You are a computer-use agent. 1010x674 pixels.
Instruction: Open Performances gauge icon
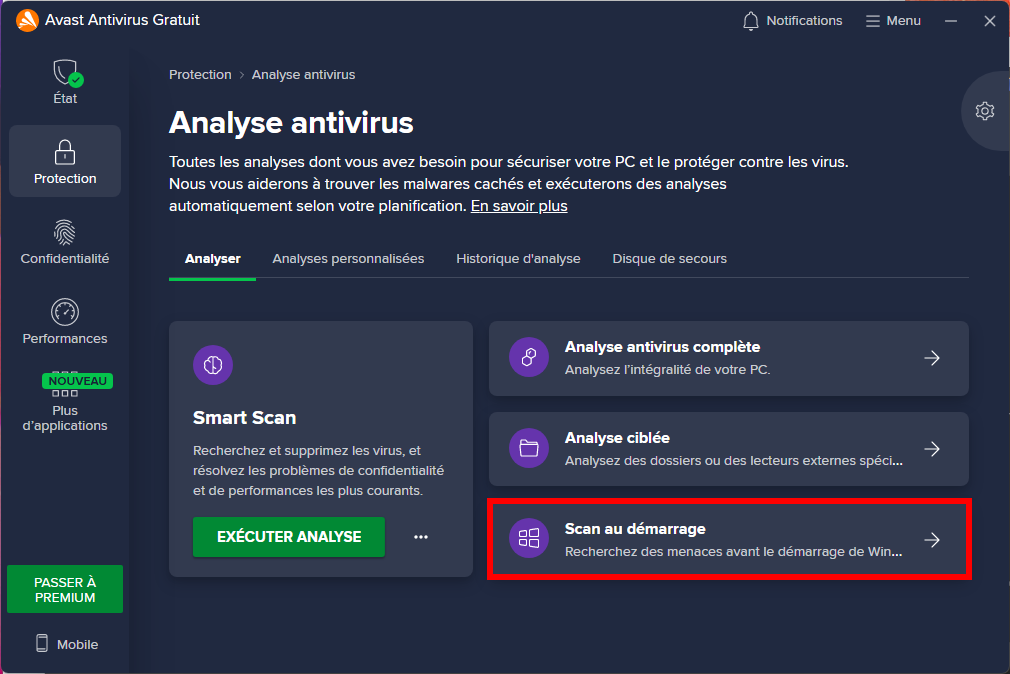[x=65, y=313]
